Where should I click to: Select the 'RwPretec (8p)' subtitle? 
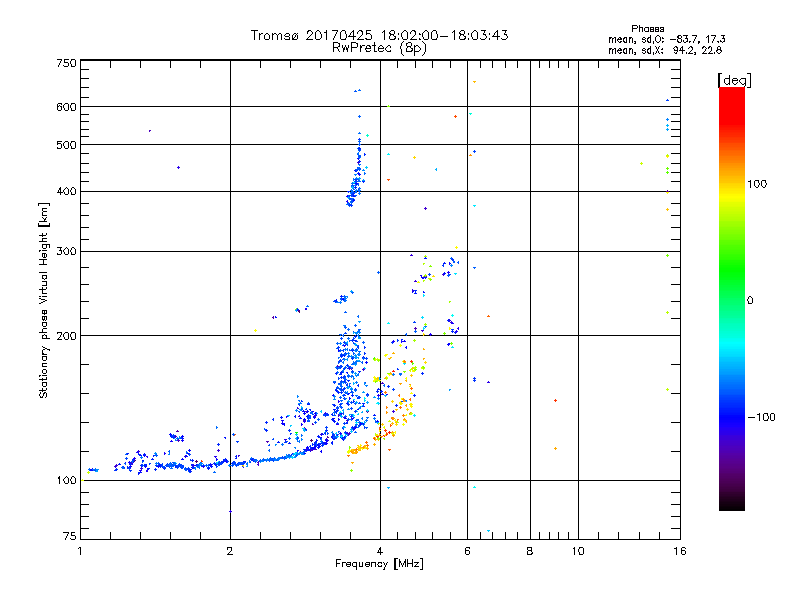380,48
